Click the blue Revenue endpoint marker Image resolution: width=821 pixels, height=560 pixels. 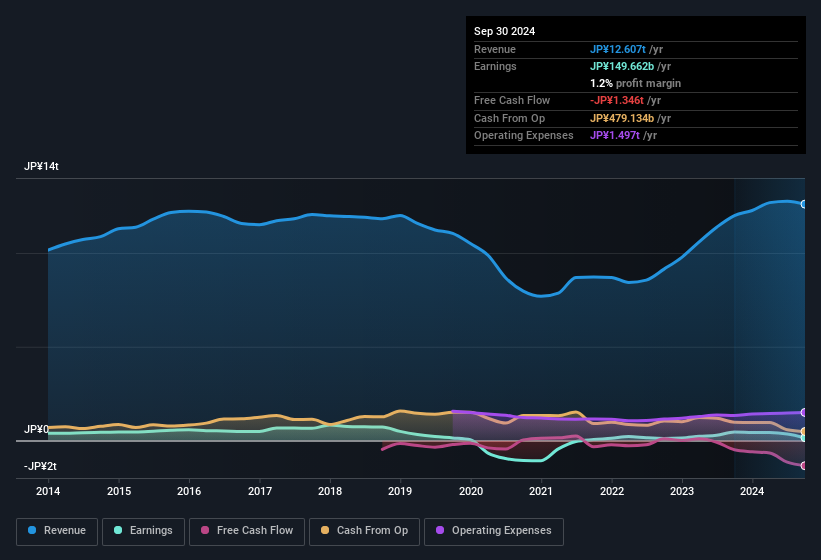tap(804, 204)
